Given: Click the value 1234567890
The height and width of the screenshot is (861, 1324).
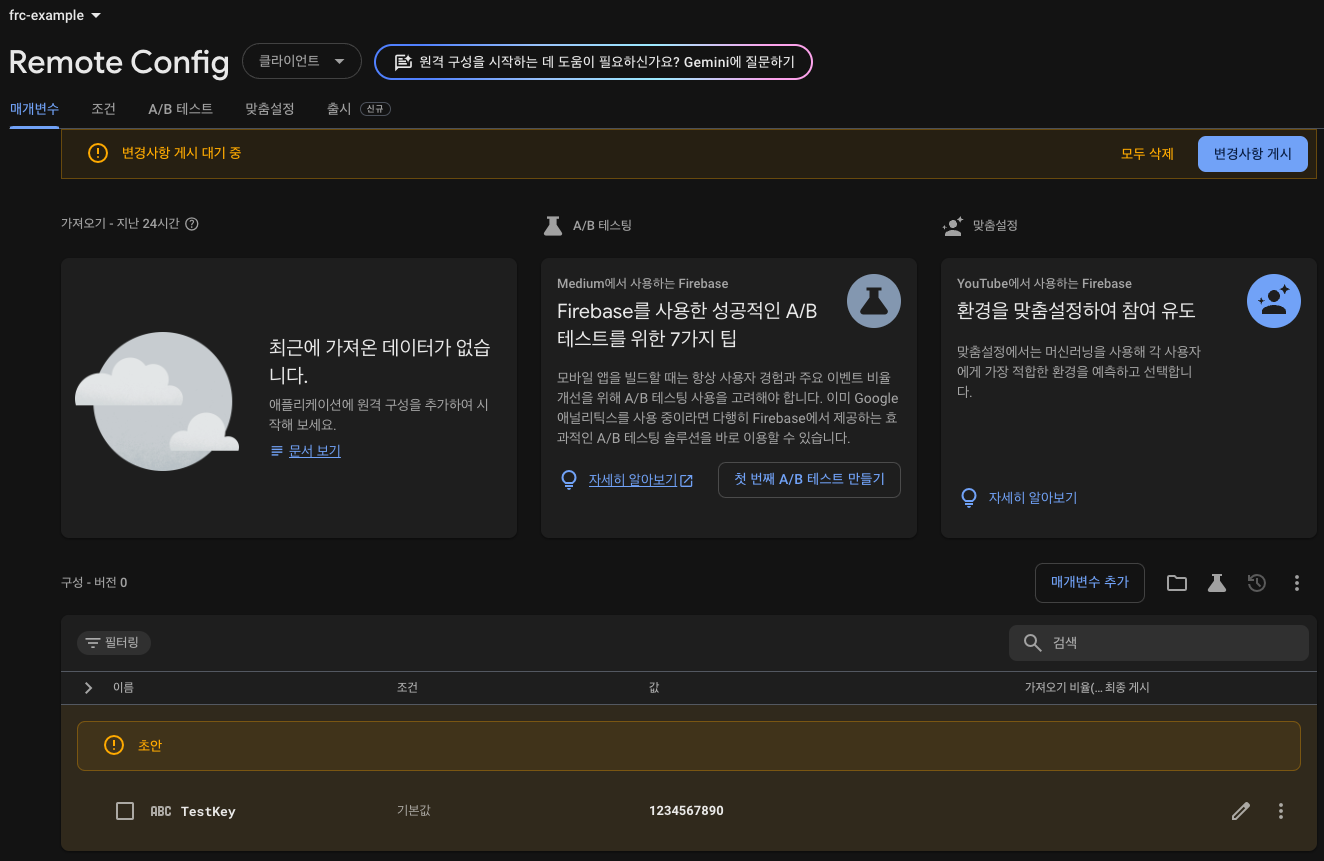Looking at the screenshot, I should coord(686,810).
